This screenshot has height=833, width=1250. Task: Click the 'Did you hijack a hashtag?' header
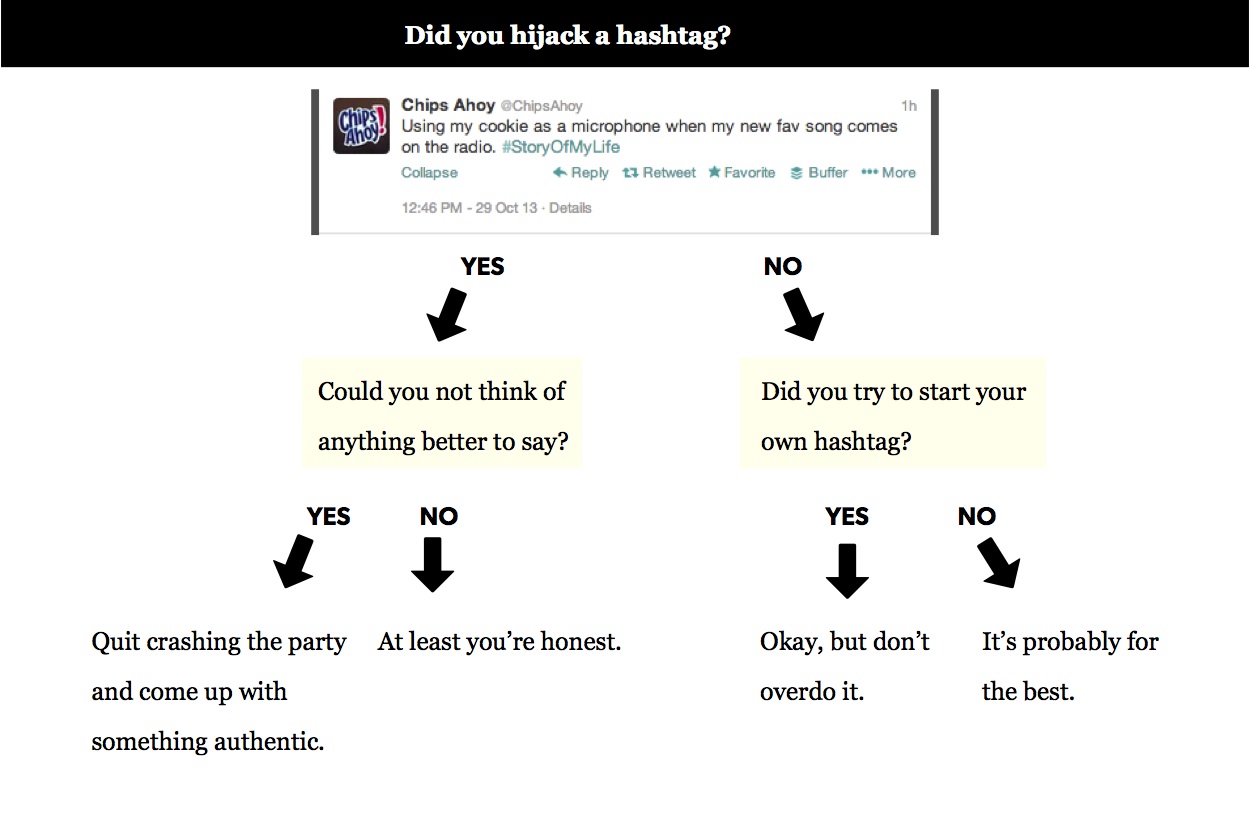567,37
